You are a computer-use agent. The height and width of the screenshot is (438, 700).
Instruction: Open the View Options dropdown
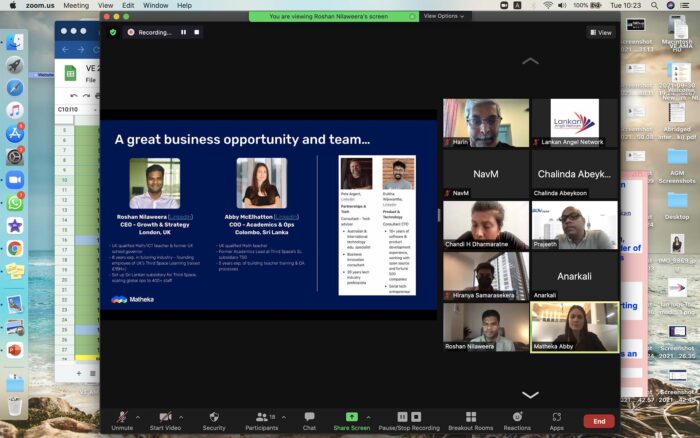(x=443, y=16)
